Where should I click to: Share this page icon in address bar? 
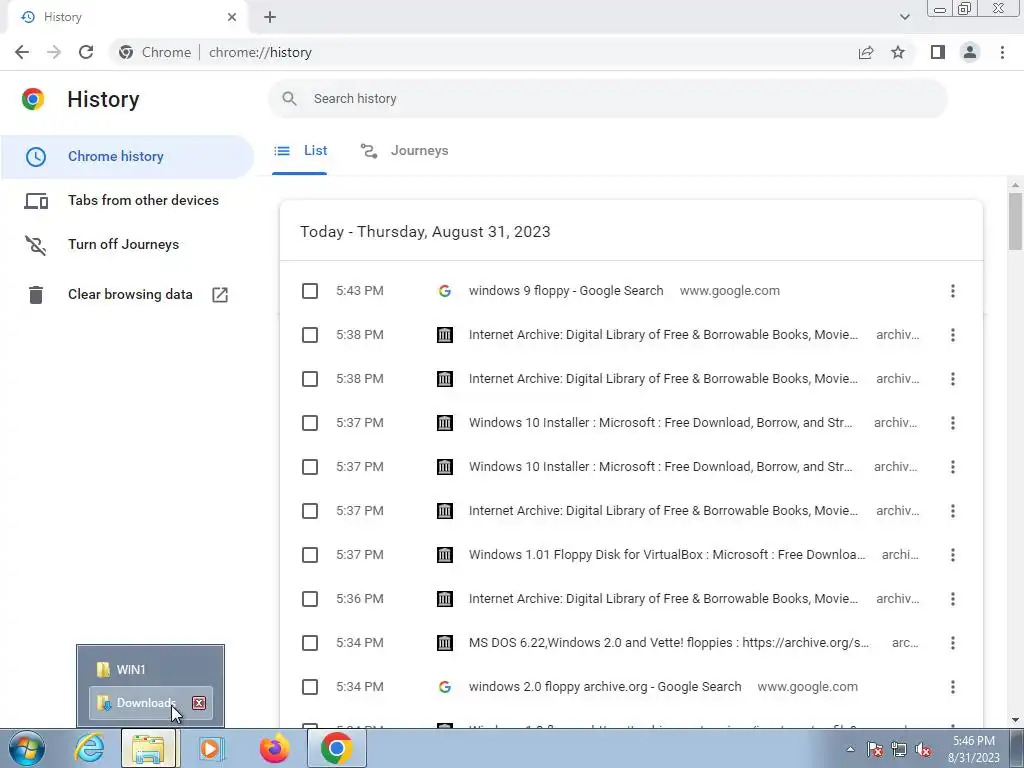pos(866,52)
